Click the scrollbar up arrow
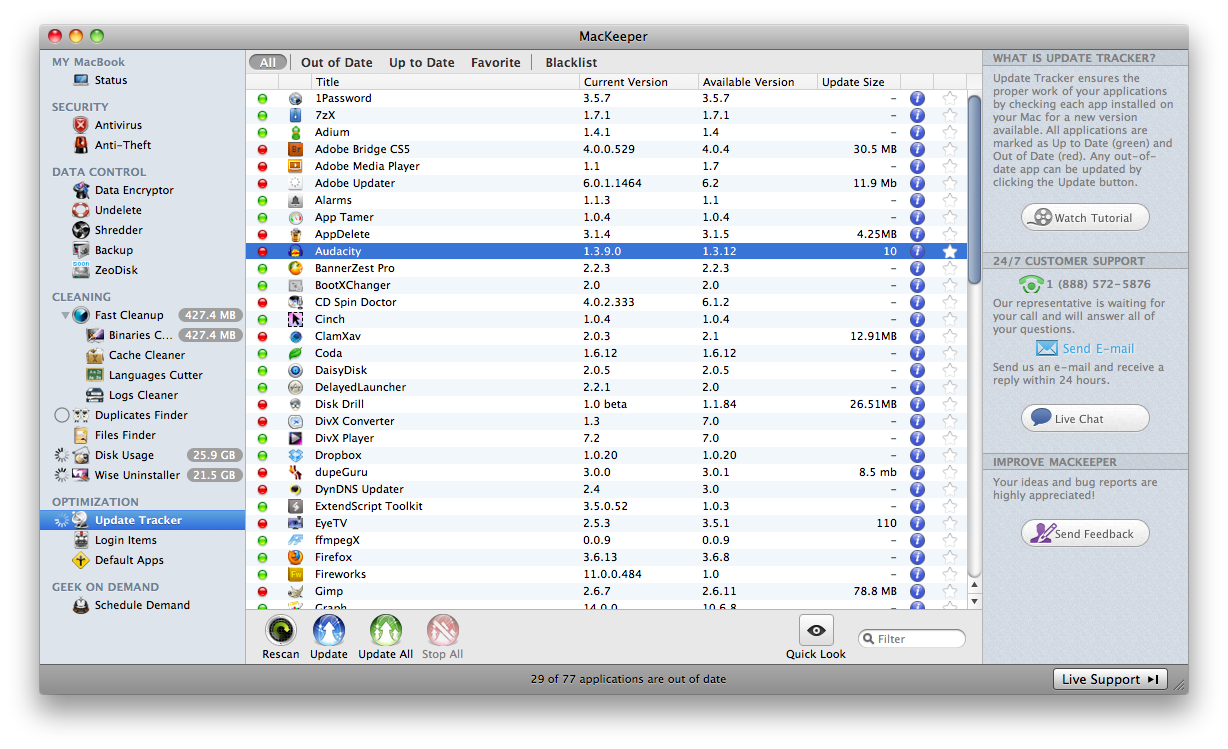The image size is (1228, 749). point(974,585)
